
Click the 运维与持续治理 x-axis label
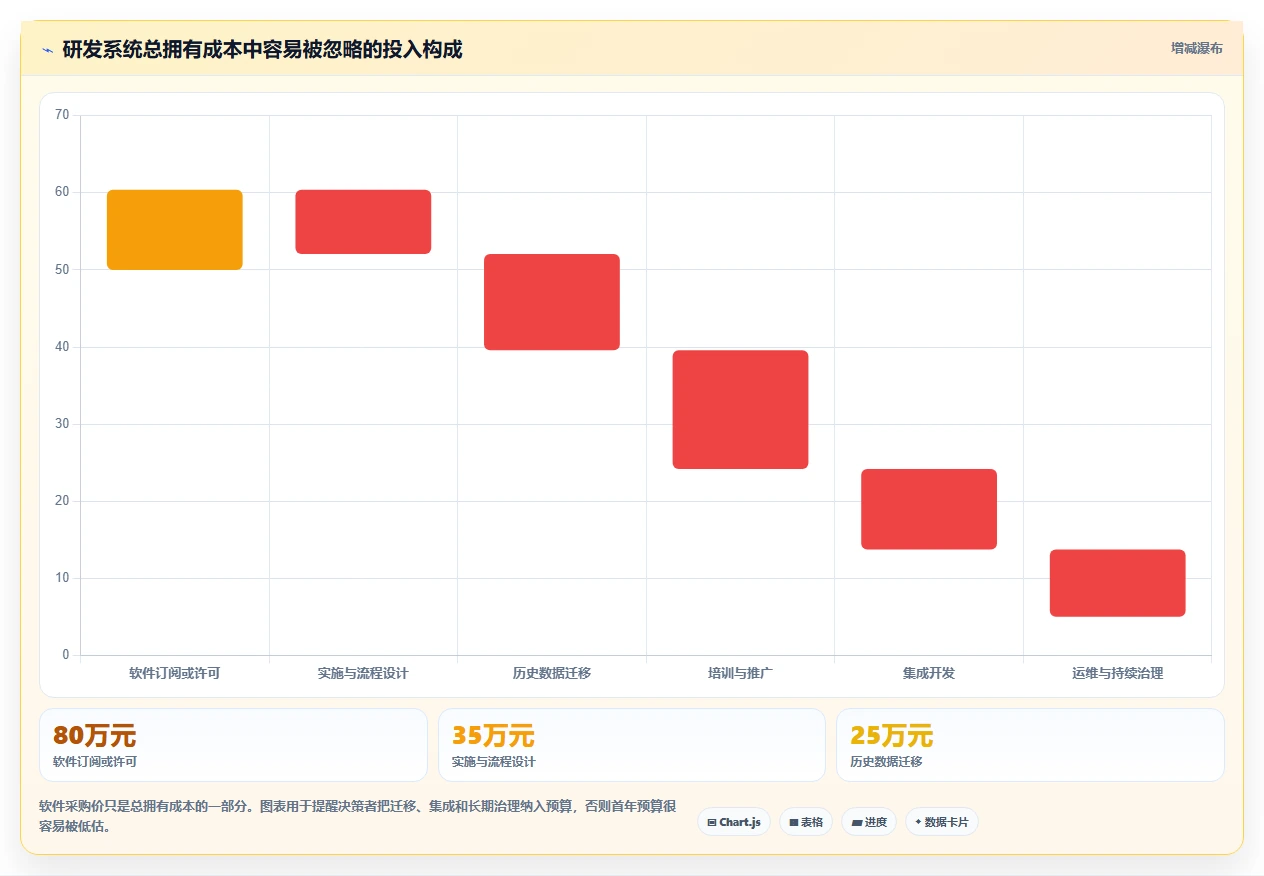[x=1117, y=673]
